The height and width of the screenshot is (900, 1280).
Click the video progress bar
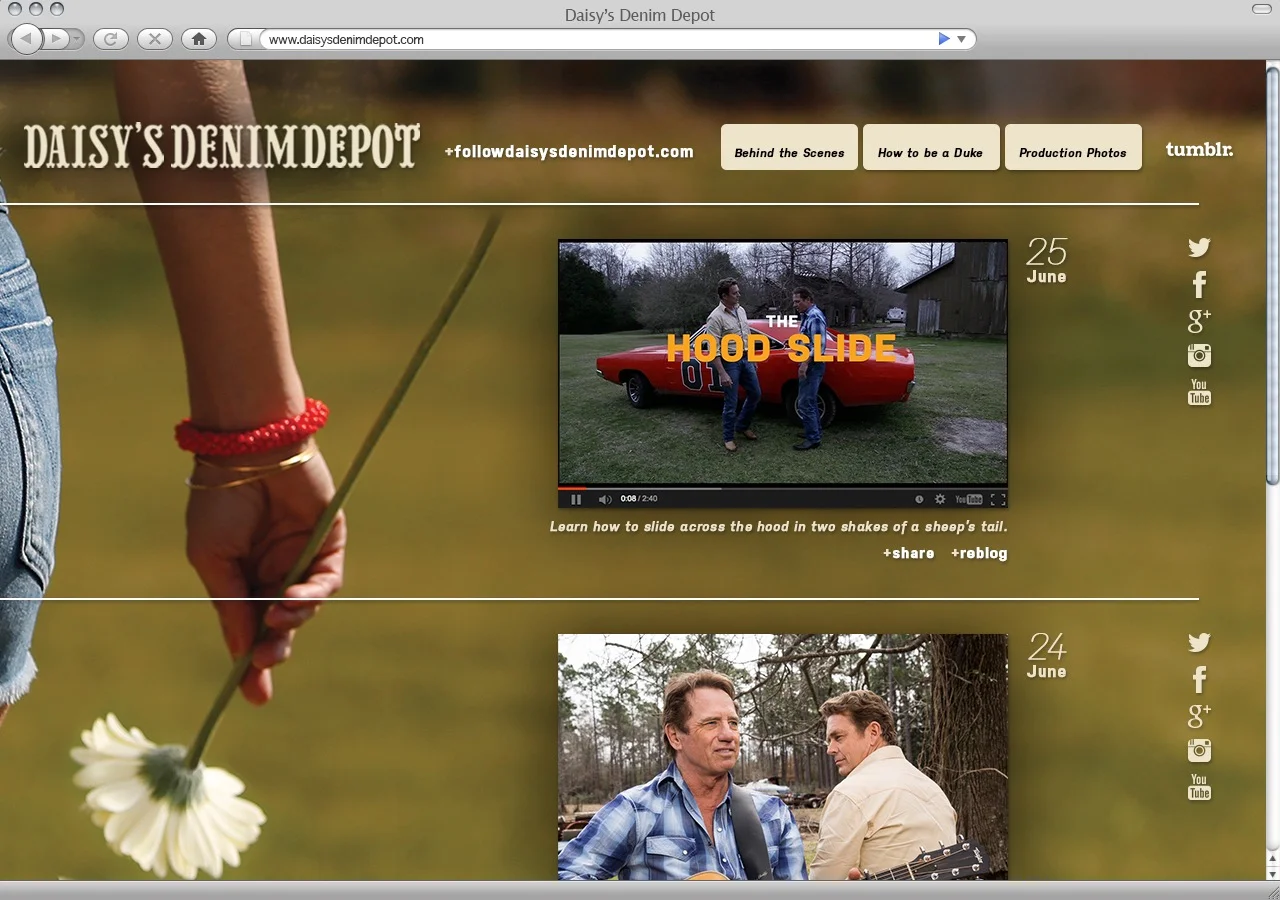[783, 488]
